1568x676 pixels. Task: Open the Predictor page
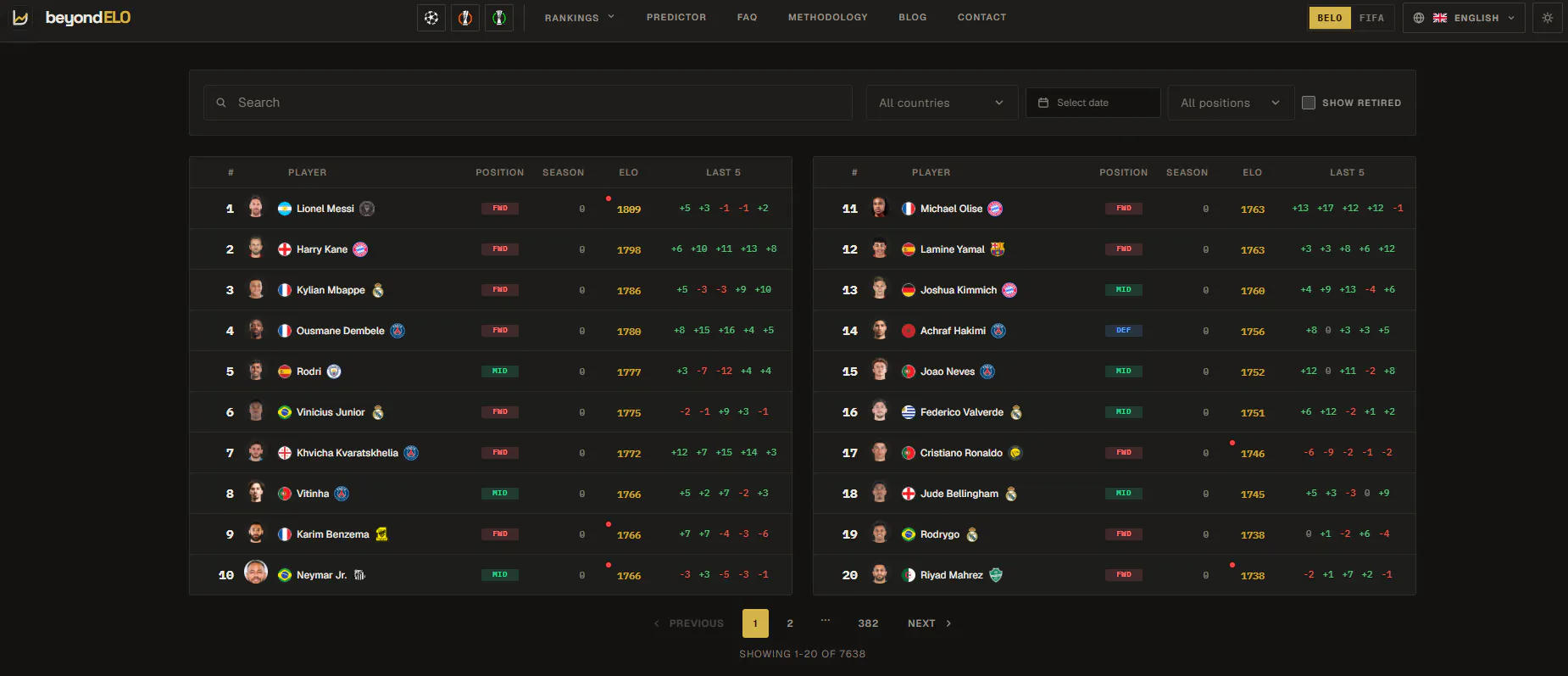point(676,17)
